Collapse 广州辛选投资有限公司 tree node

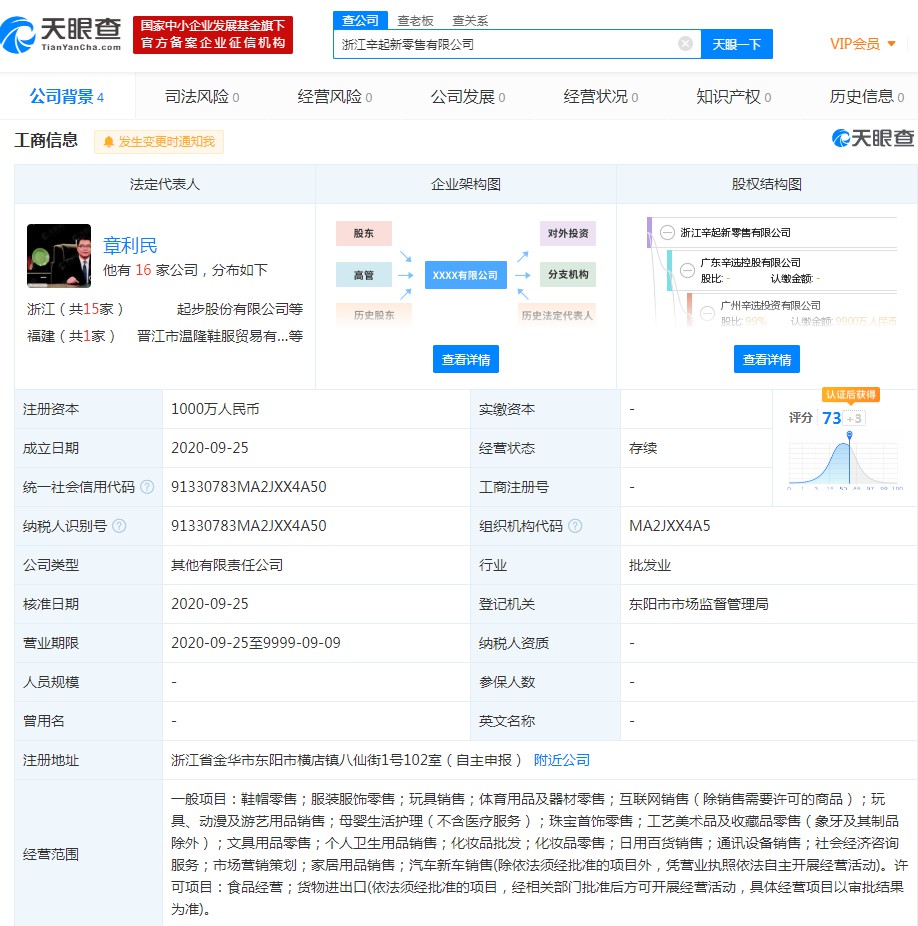pos(707,305)
